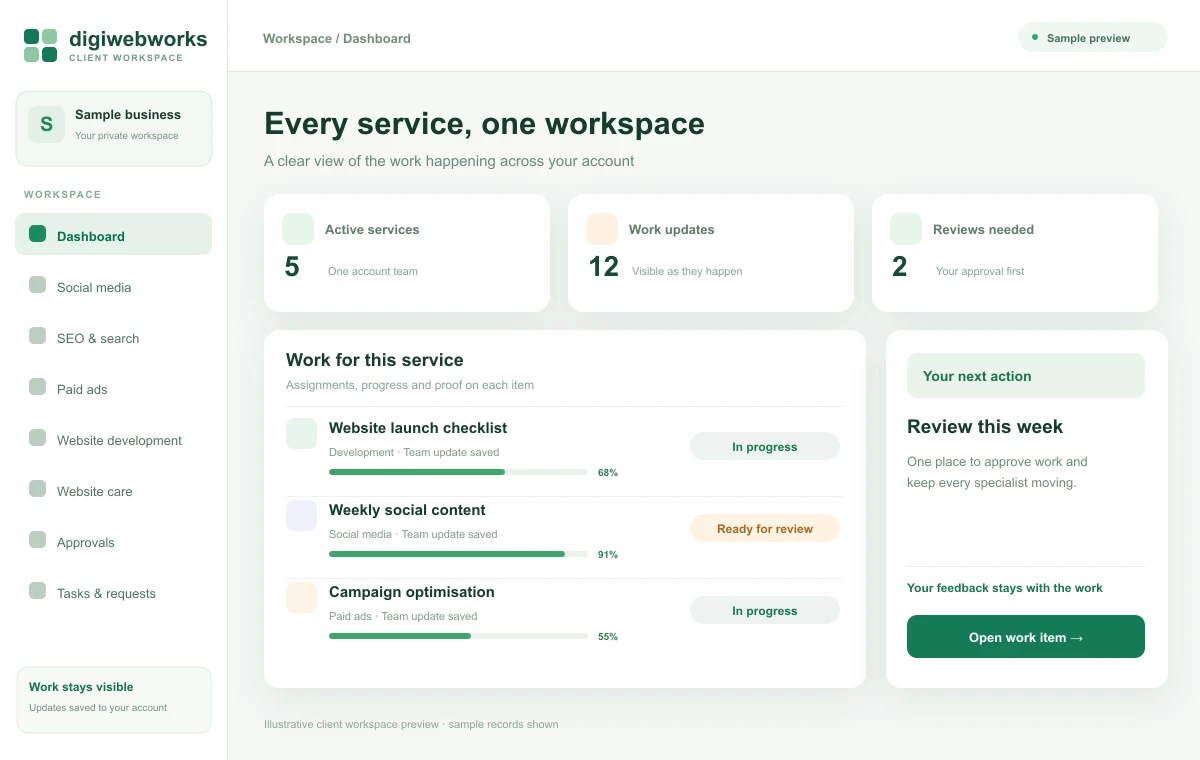This screenshot has width=1200, height=760.
Task: Click the Workspace / Dashboard breadcrumb
Action: point(337,38)
